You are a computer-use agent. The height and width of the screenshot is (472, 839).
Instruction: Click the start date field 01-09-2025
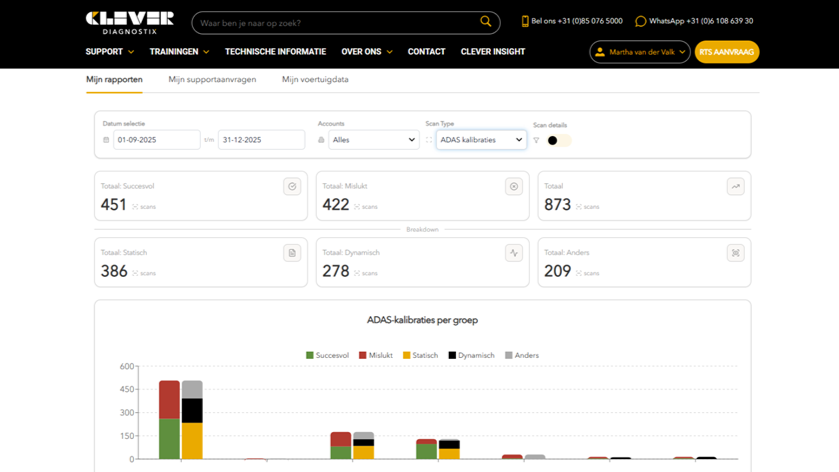click(x=156, y=140)
